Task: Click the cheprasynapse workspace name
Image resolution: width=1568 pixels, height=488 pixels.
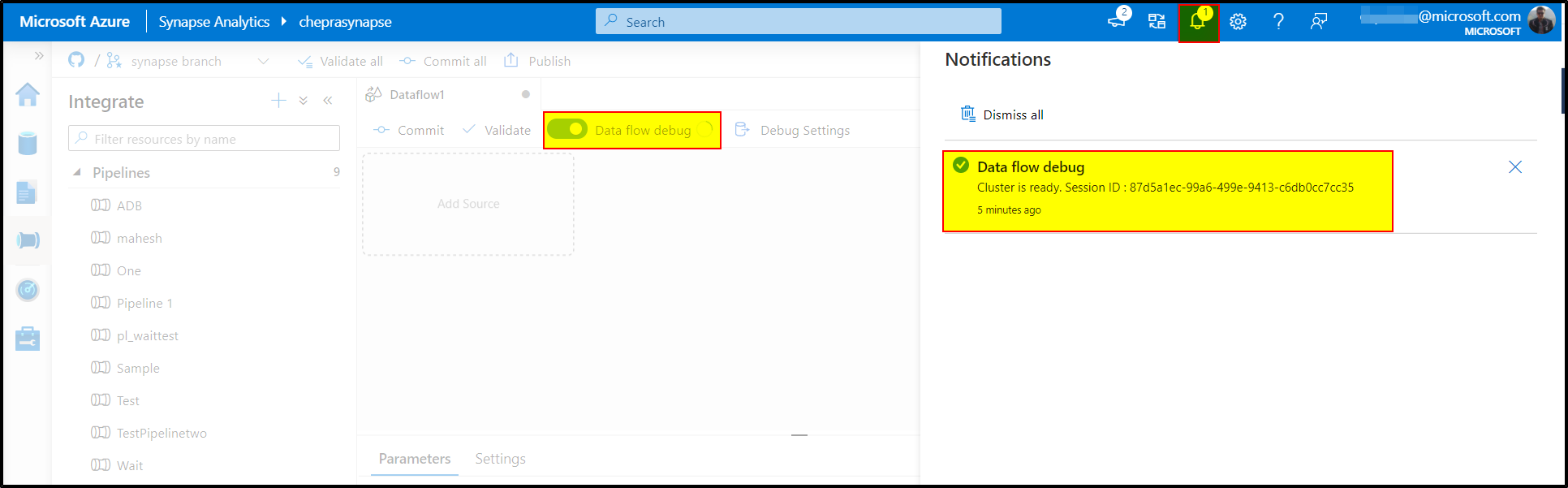Action: tap(345, 22)
